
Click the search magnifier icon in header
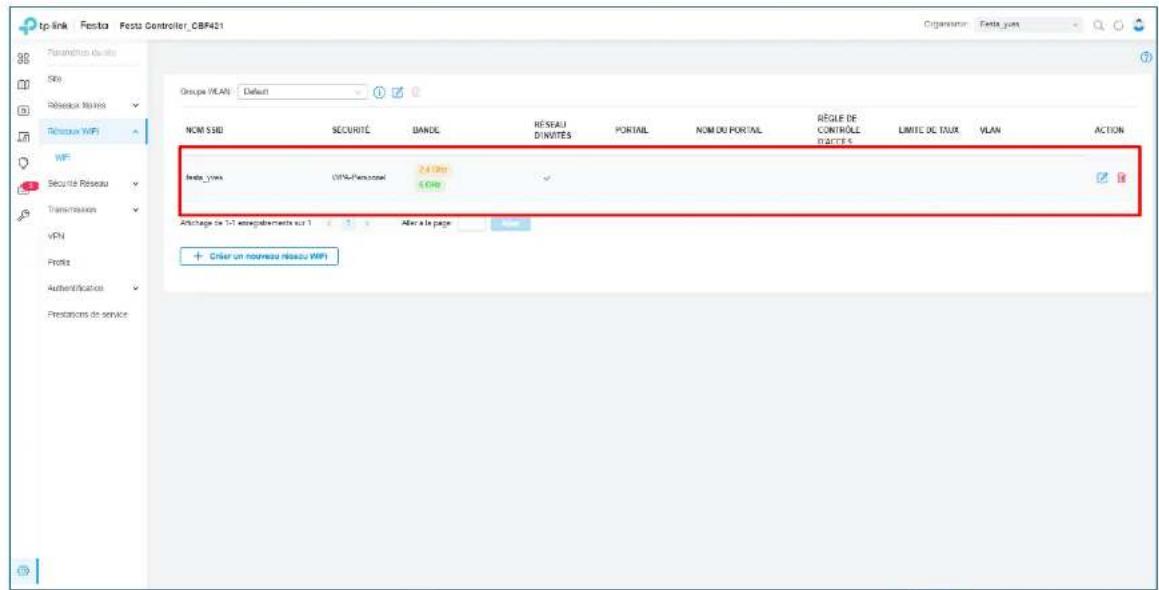(x=1098, y=26)
